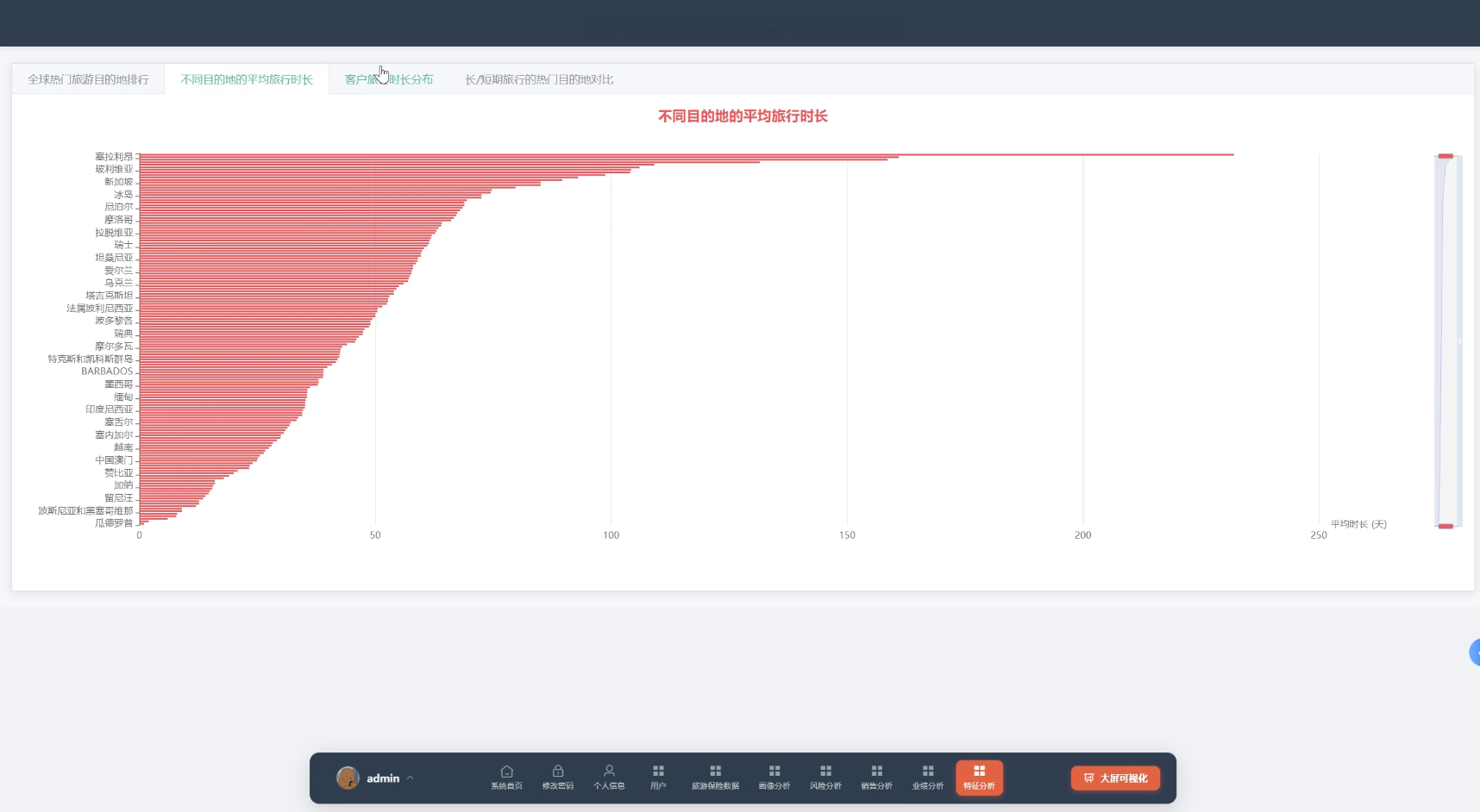Click the 爱尔兰 axis label
The width and height of the screenshot is (1480, 812).
119,271
